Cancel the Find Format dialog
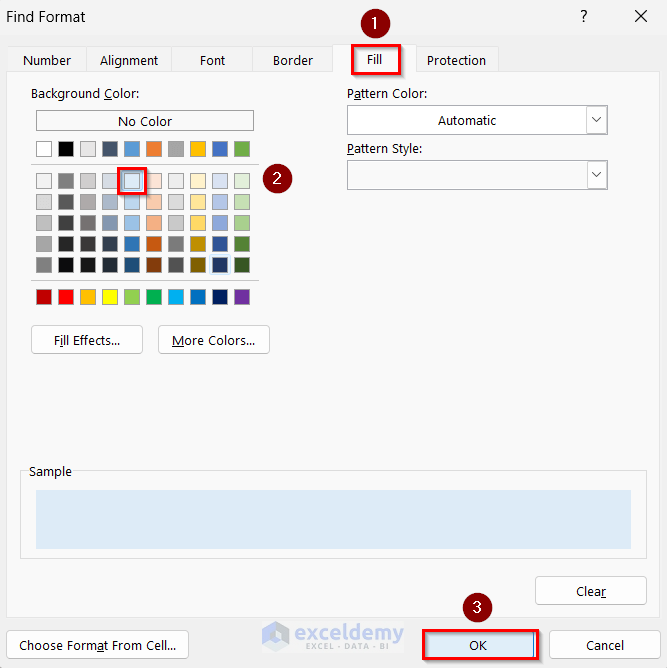 (x=605, y=645)
